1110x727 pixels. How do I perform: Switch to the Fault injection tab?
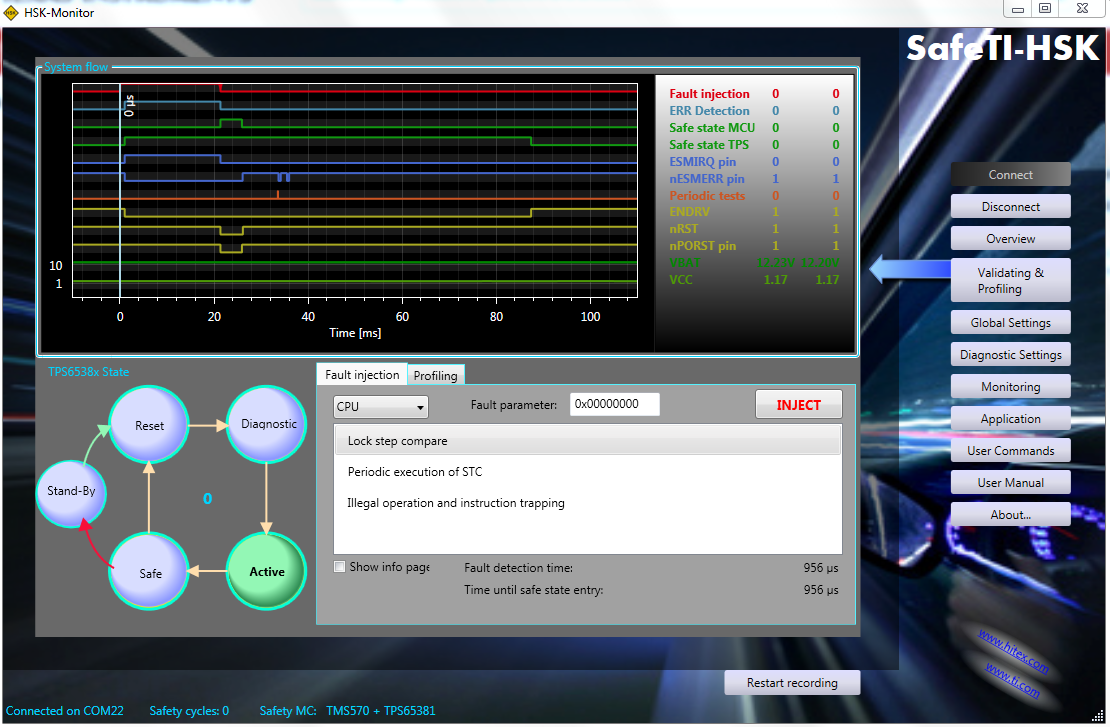point(362,374)
